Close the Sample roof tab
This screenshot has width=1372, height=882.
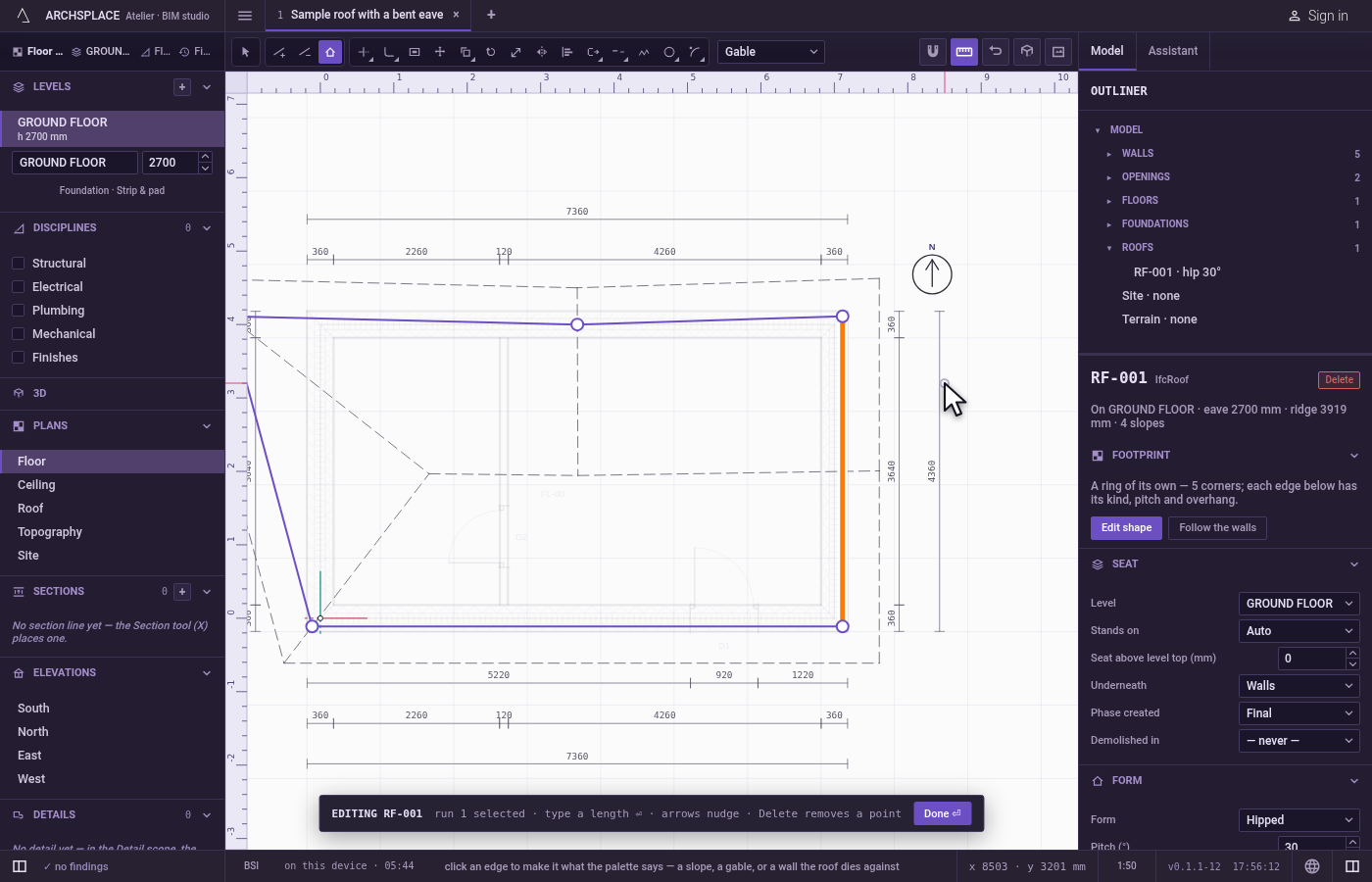pyautogui.click(x=456, y=15)
